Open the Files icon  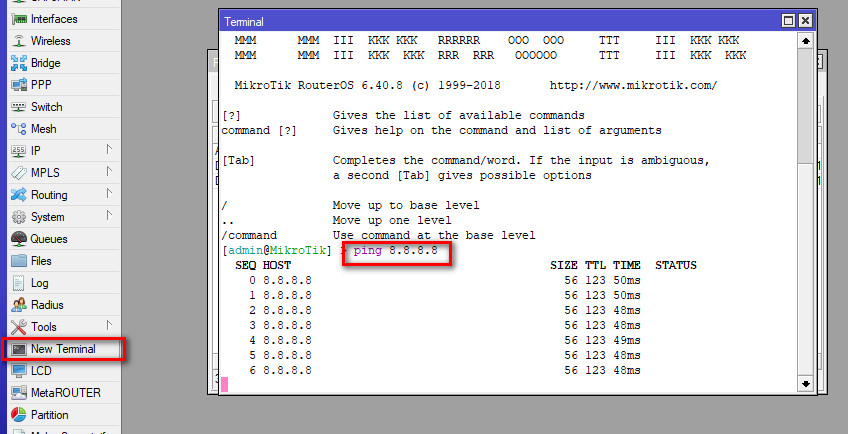19,261
